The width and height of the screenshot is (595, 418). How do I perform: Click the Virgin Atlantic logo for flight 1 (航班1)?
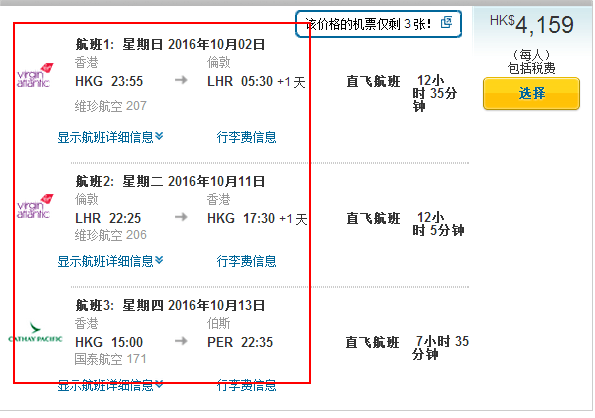35,75
